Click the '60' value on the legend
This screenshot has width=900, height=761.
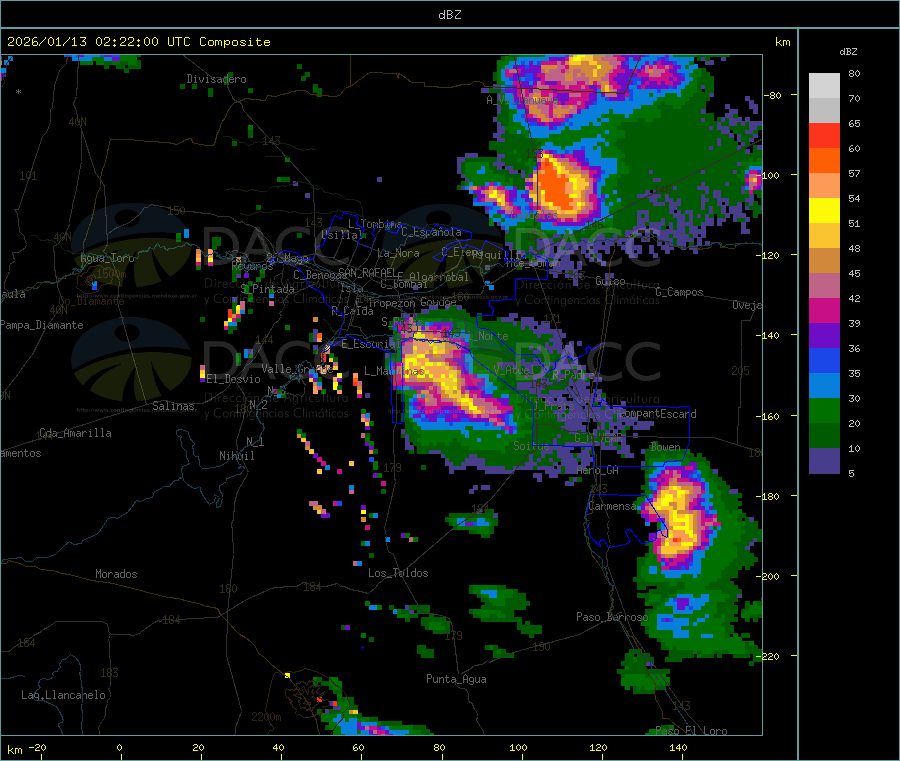[x=854, y=149]
